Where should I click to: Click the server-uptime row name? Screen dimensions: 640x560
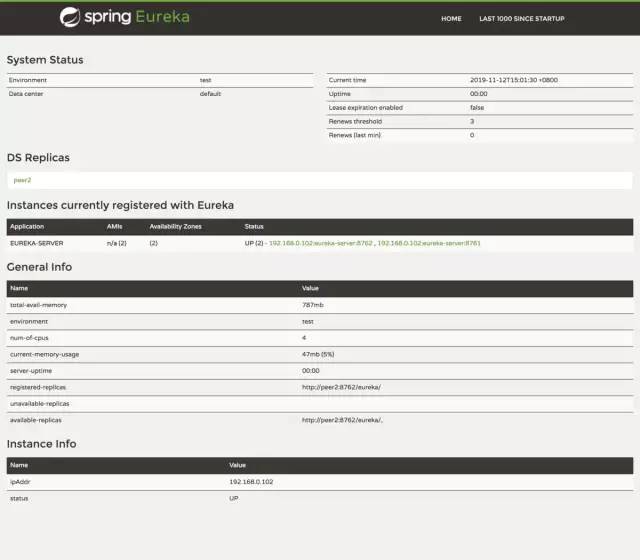tap(31, 371)
